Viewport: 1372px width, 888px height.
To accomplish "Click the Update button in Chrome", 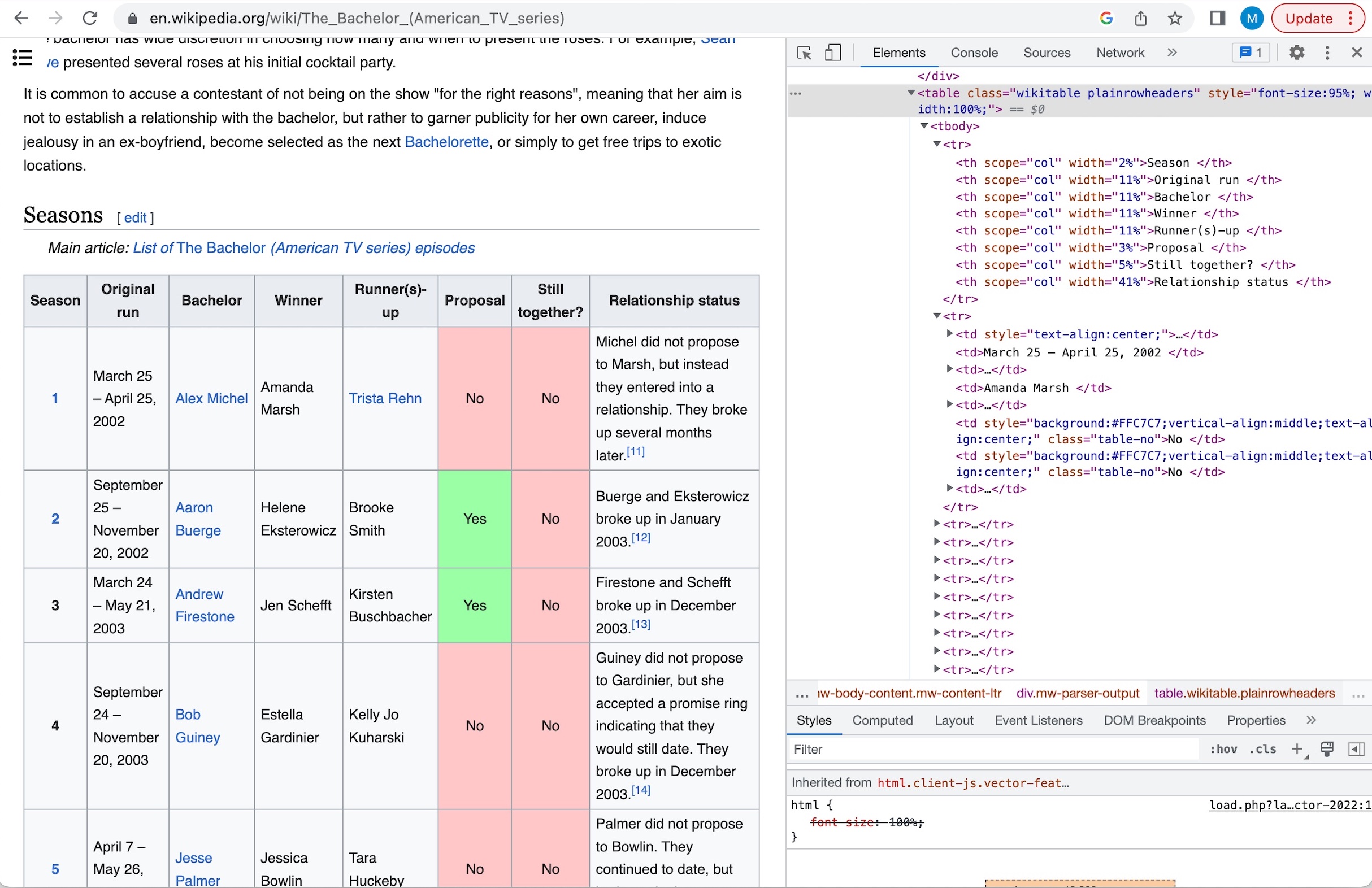I will pos(1308,19).
